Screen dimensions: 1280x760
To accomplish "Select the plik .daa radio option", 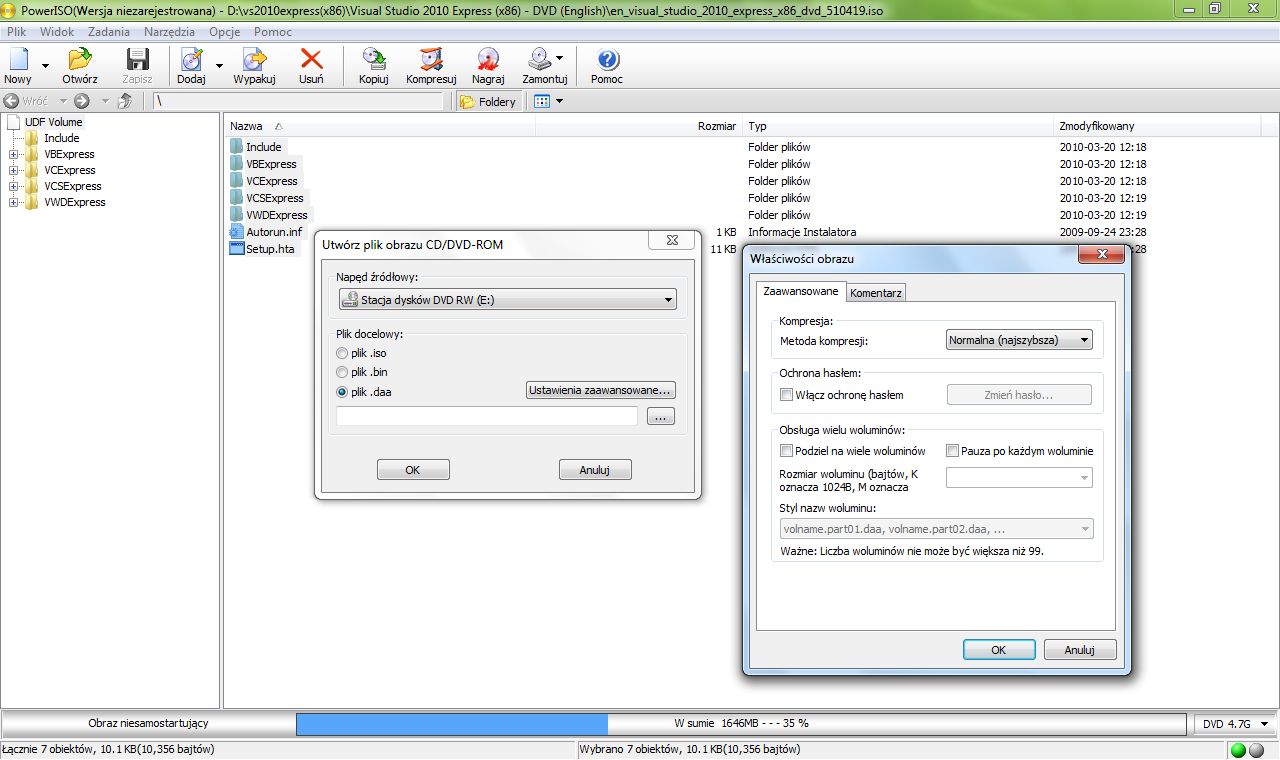I will [343, 392].
